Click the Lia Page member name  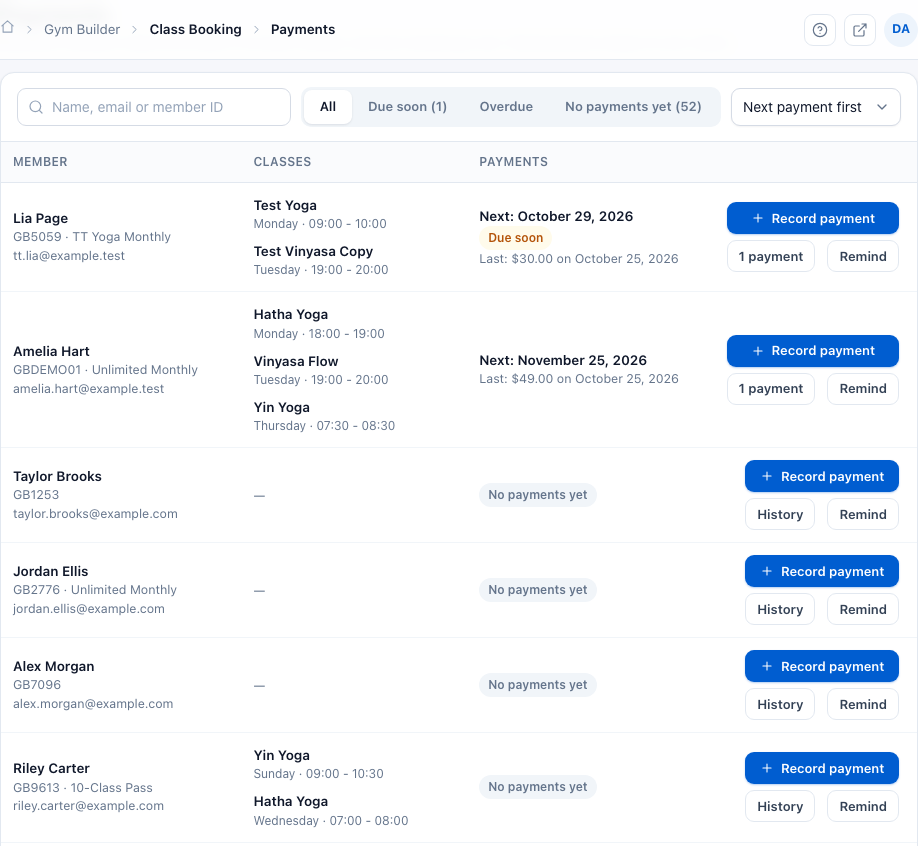pos(40,218)
